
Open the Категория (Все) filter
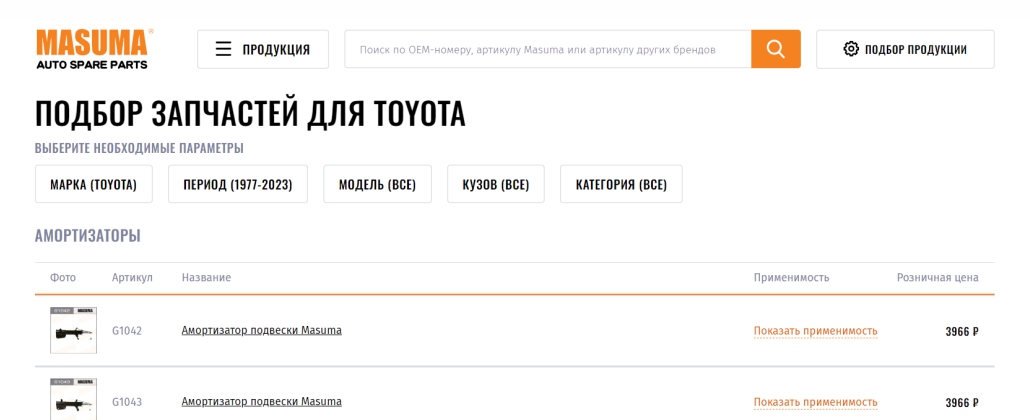(x=621, y=185)
